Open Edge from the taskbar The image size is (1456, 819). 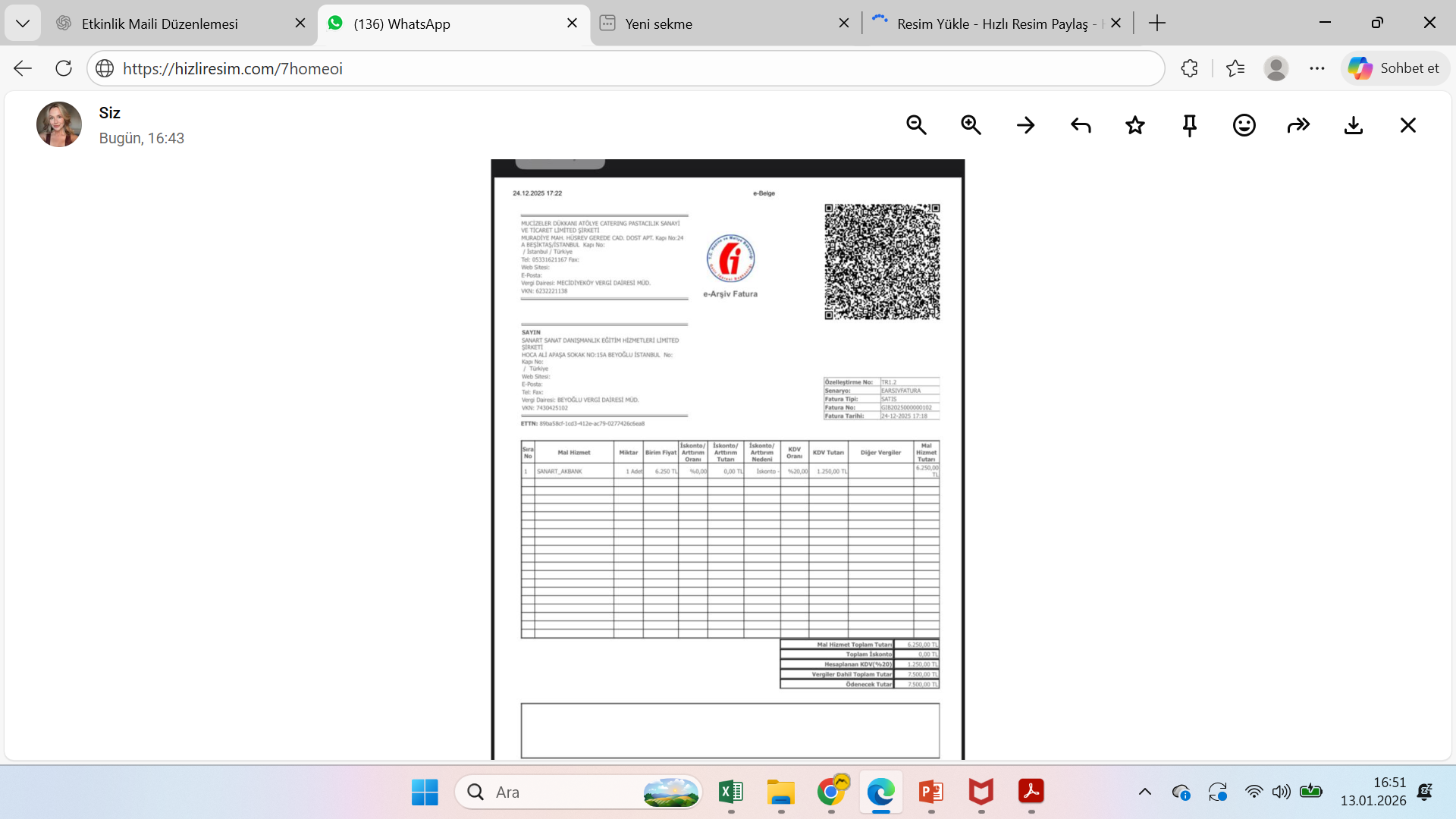(881, 792)
